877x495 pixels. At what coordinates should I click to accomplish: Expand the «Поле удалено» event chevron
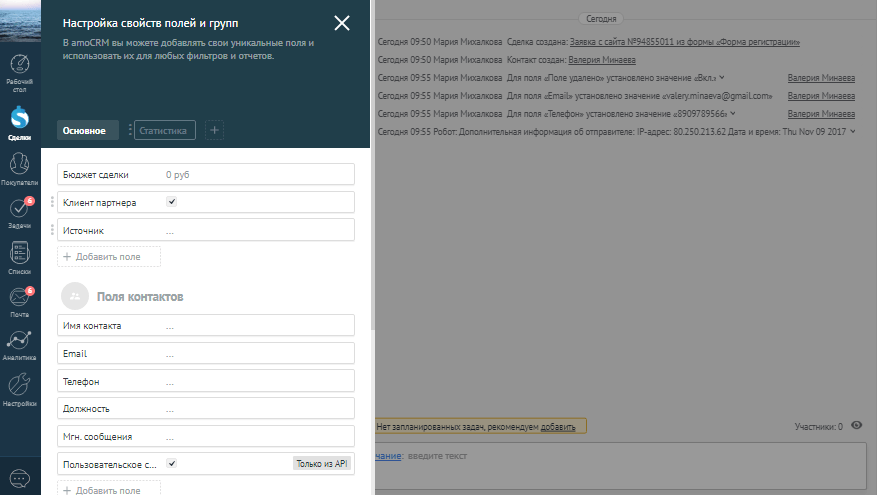point(721,78)
